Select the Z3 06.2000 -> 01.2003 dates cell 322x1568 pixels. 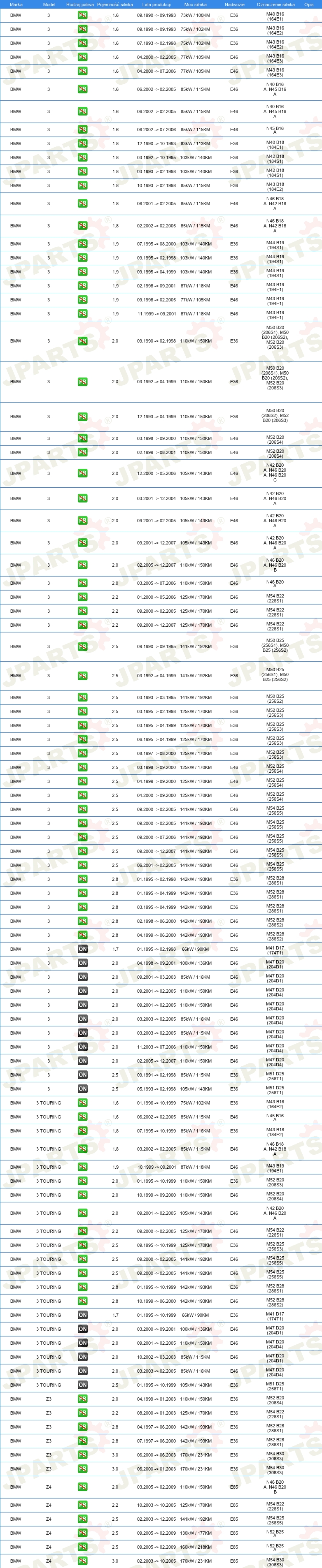point(156,1469)
